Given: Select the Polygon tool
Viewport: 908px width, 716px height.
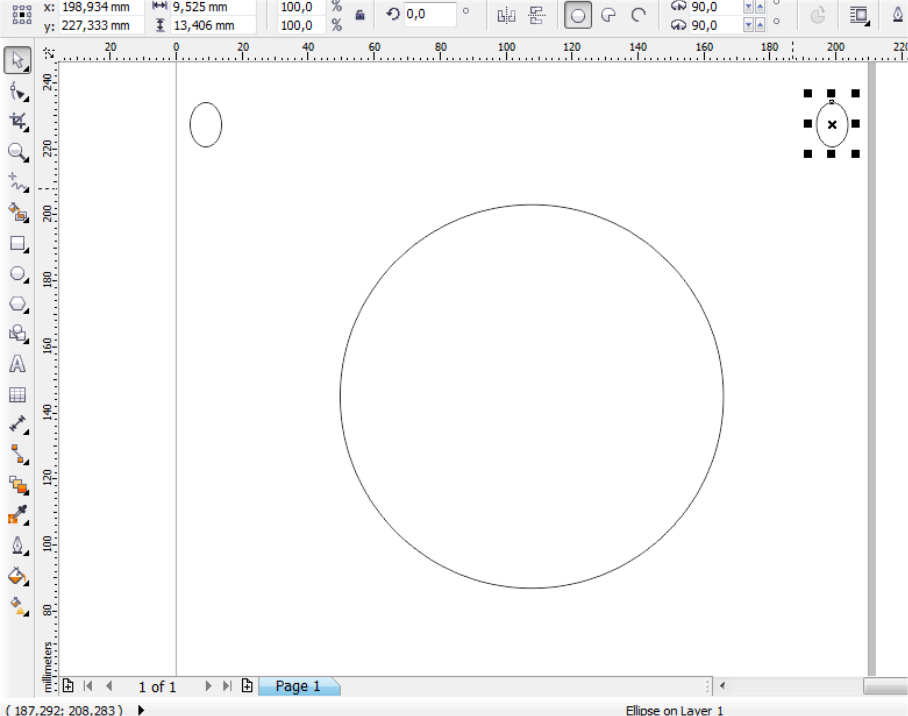Looking at the screenshot, I should coord(16,304).
